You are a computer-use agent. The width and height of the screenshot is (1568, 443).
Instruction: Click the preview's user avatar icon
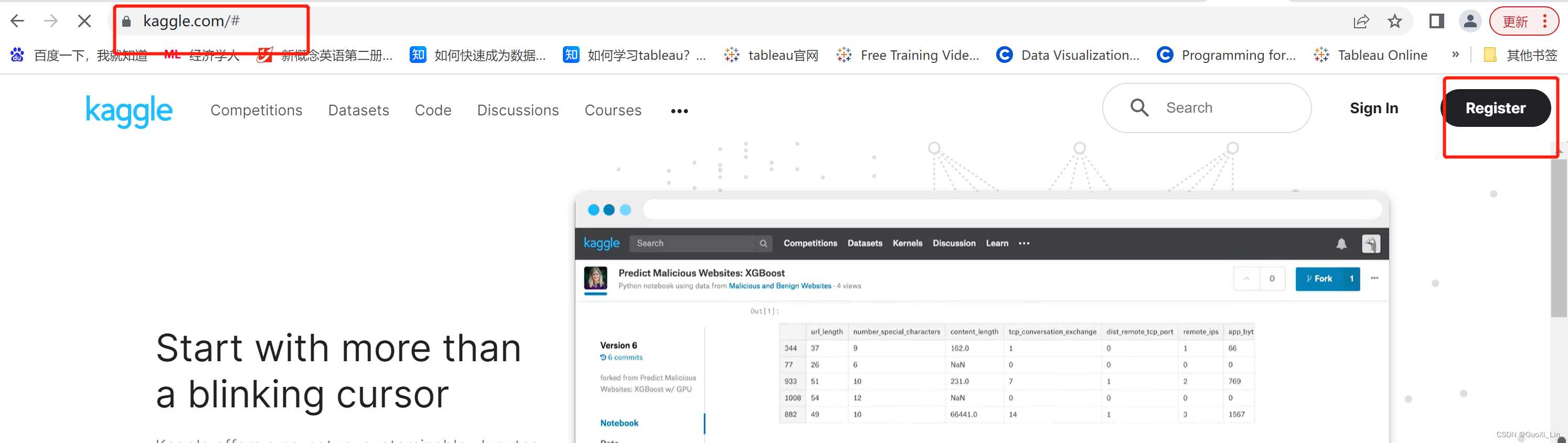[x=1371, y=244]
